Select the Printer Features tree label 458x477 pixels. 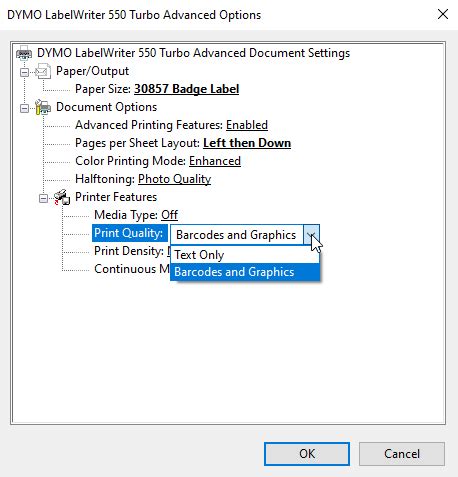pyautogui.click(x=116, y=197)
